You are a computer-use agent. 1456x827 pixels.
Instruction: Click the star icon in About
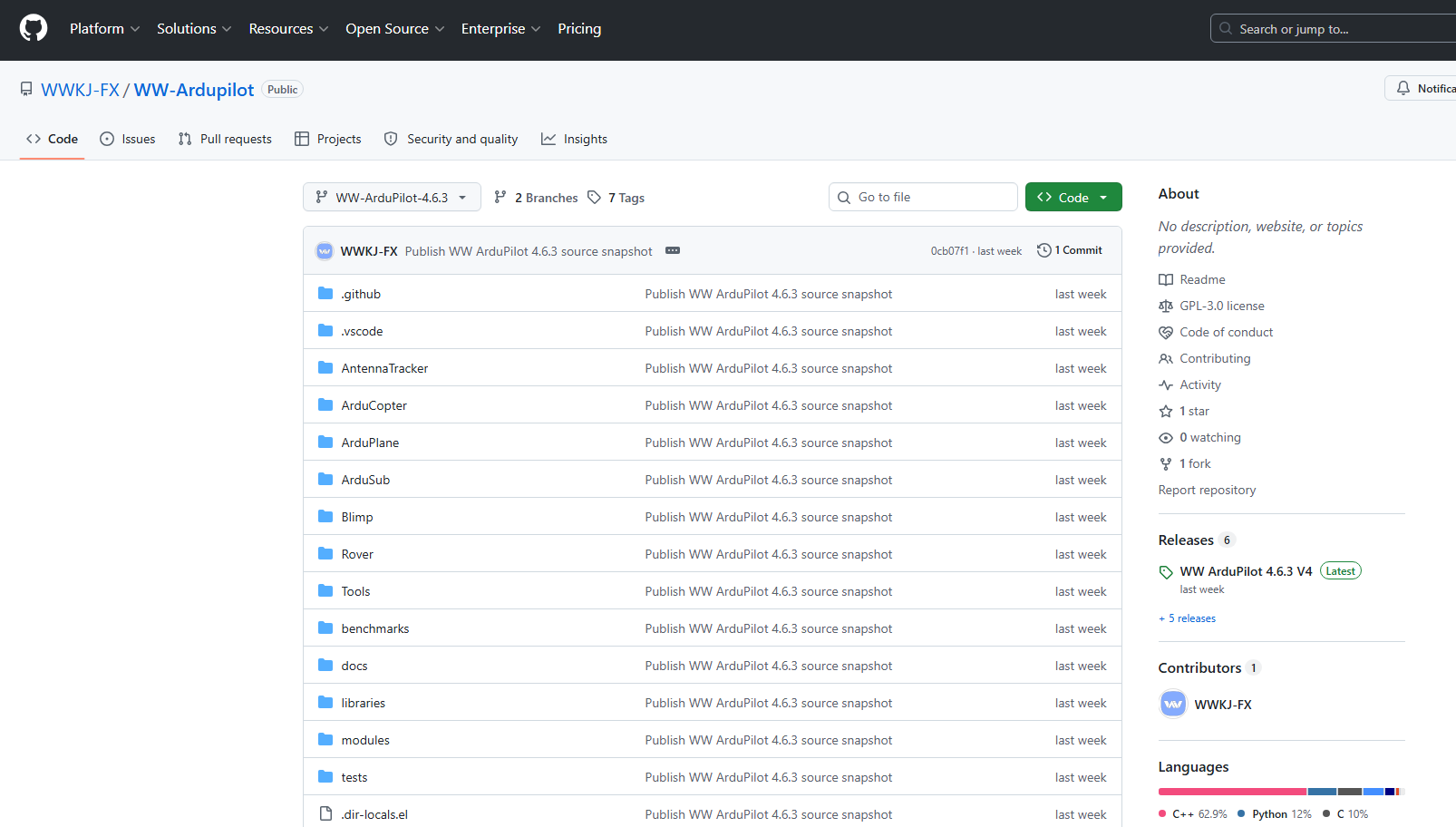(1166, 412)
